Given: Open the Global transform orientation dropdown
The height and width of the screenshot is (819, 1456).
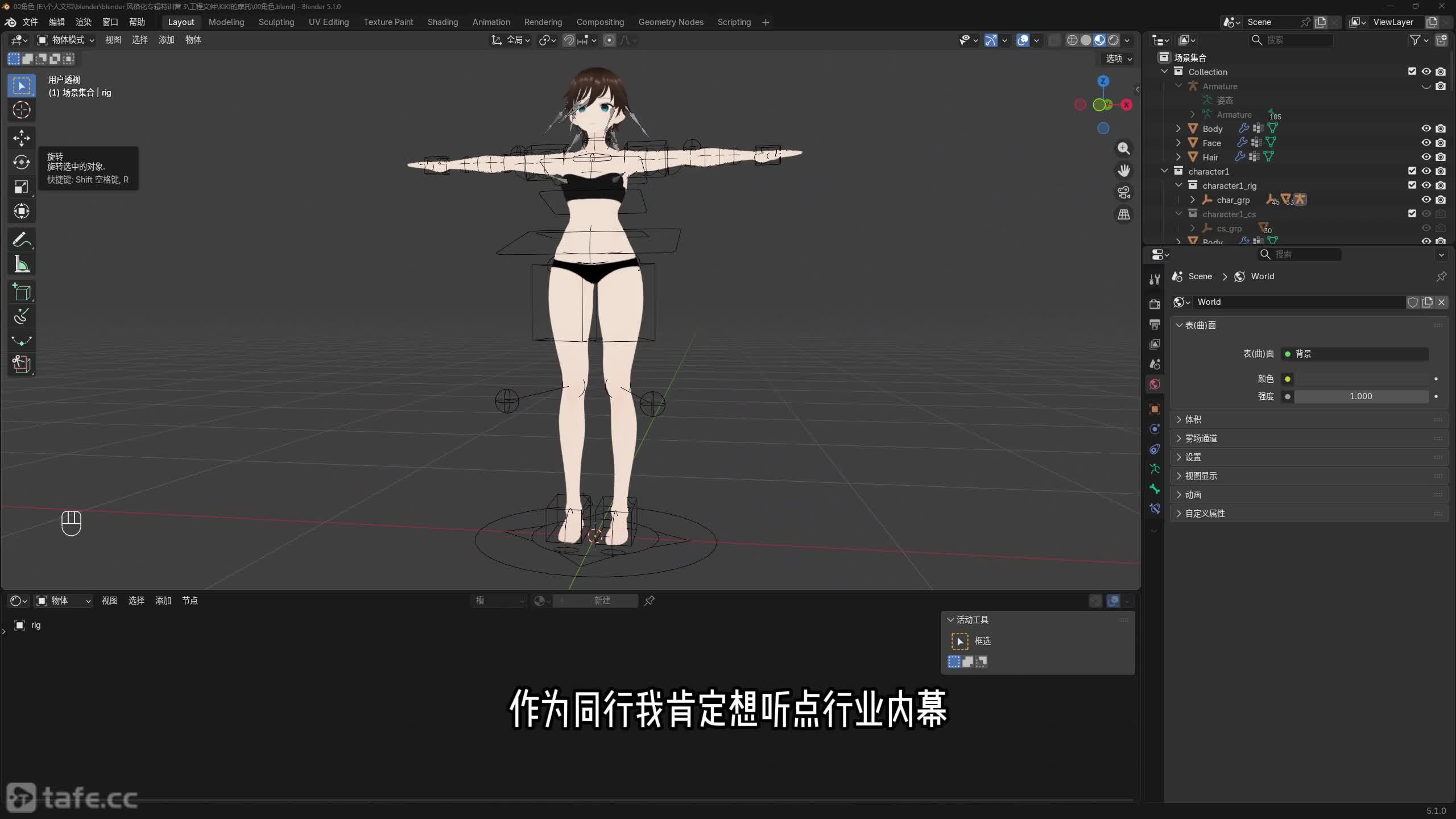Looking at the screenshot, I should (511, 40).
